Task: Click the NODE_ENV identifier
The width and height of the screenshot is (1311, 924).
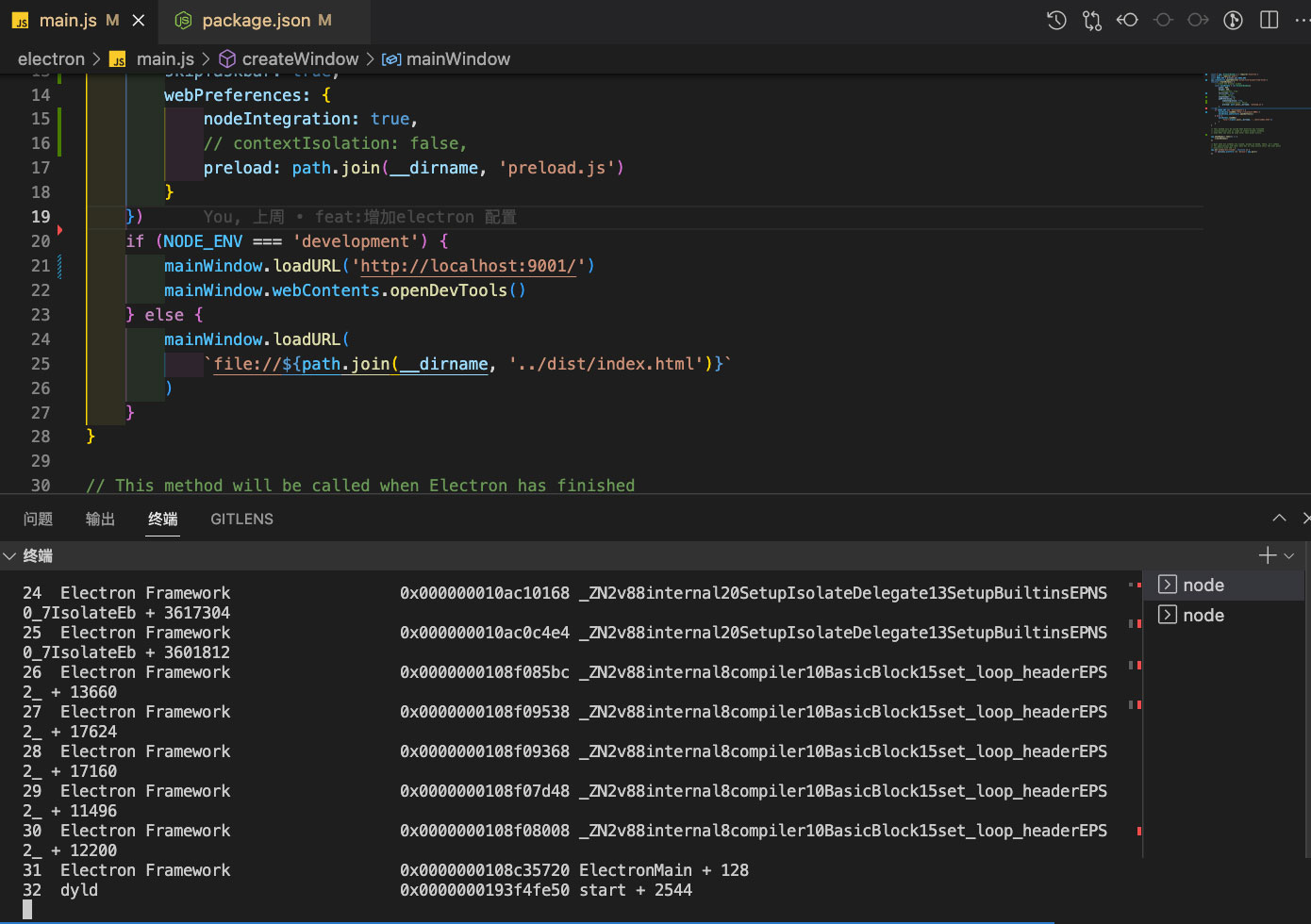Action: (203, 241)
